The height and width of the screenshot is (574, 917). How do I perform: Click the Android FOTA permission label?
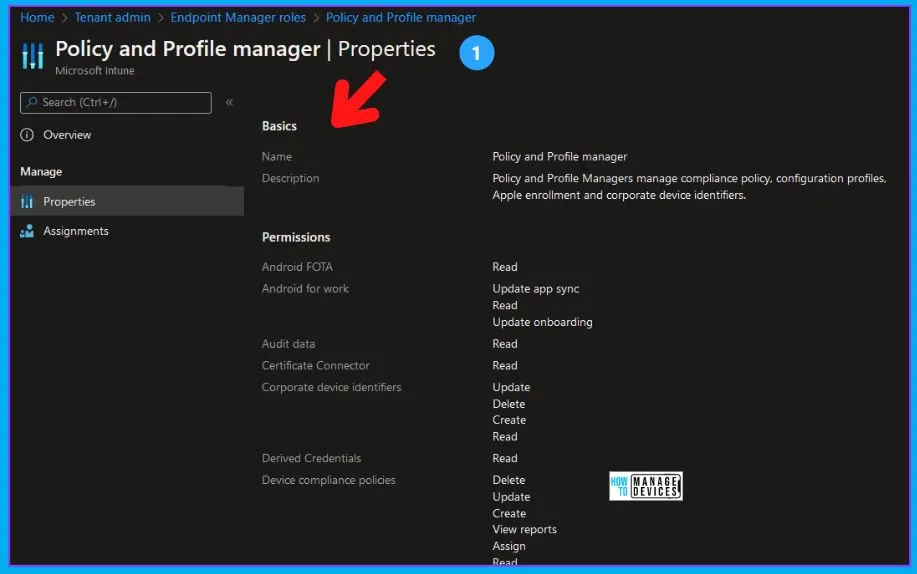(297, 267)
